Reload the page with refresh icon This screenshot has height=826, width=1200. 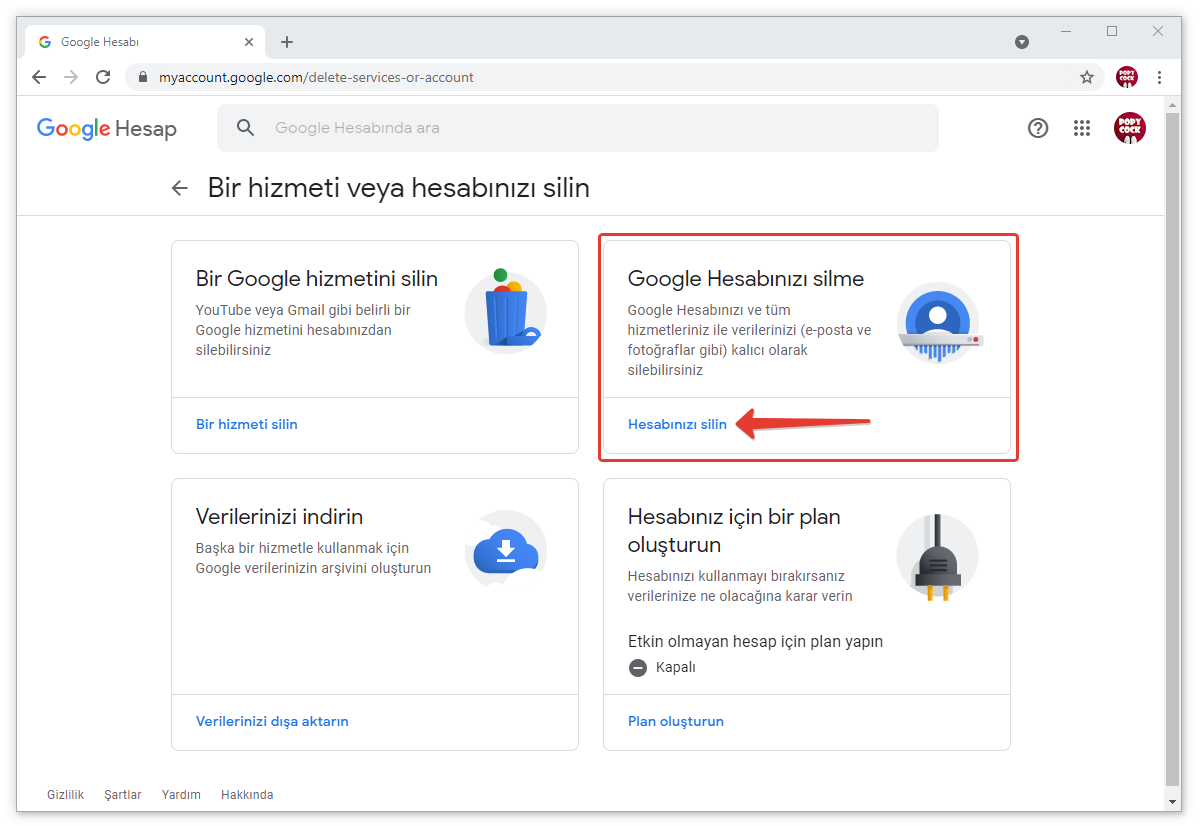[x=103, y=77]
